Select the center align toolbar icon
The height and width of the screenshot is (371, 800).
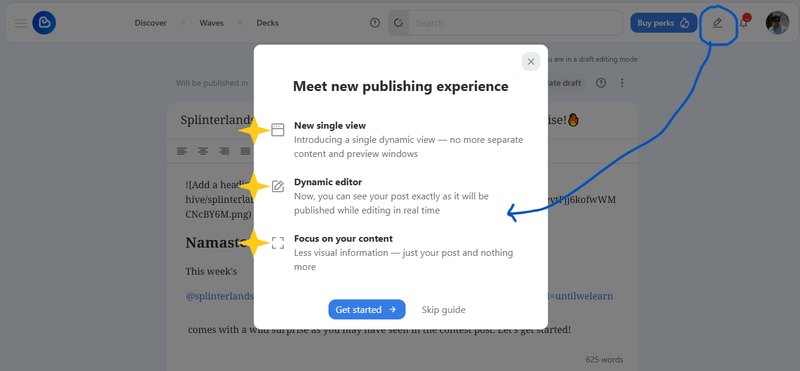[203, 151]
